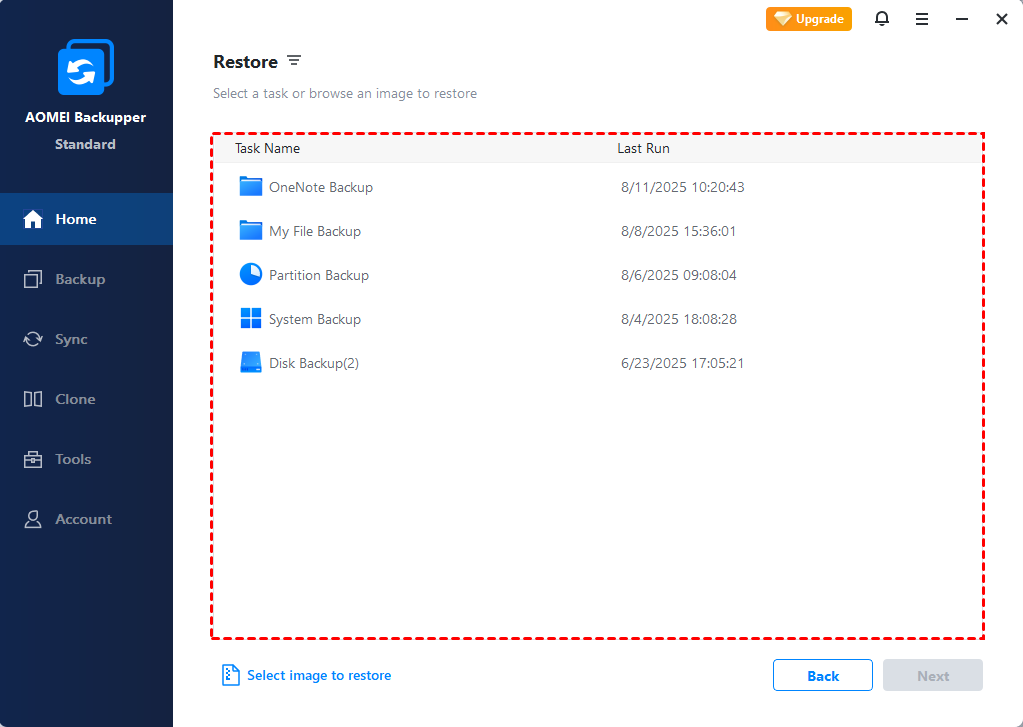Click the orange Upgrade button label
Screen dimensions: 1023x727
pos(819,19)
